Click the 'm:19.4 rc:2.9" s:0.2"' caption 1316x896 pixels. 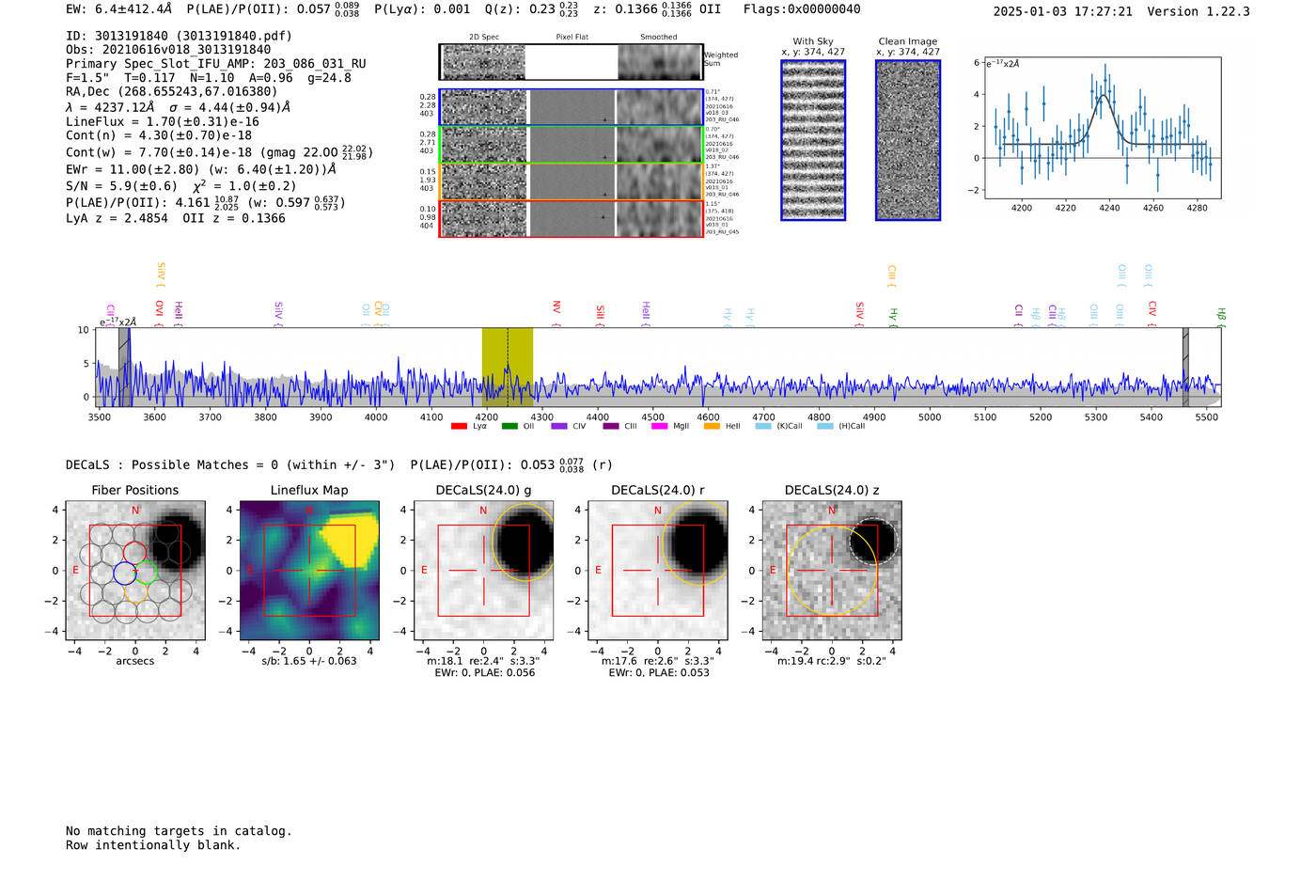(x=832, y=661)
